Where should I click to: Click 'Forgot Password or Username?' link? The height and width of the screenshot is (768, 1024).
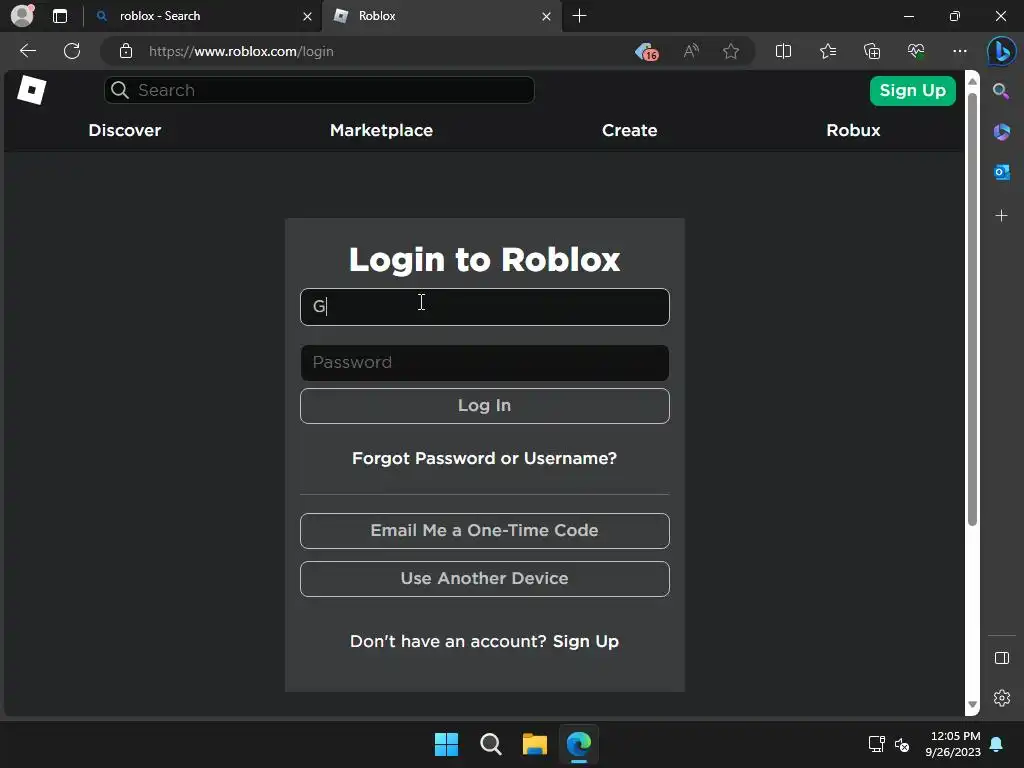tap(485, 458)
